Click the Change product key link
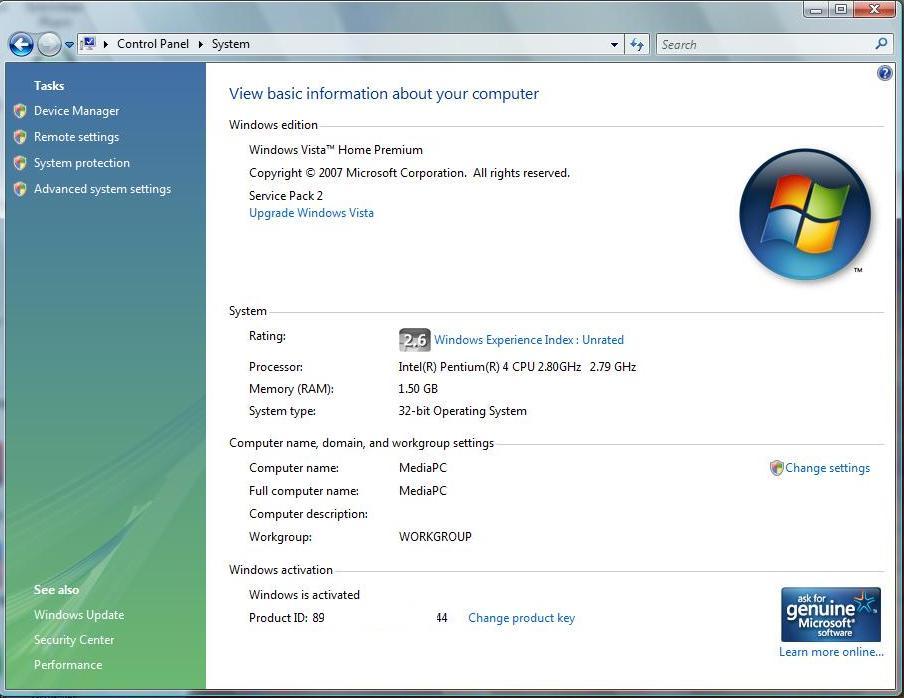Screen dimensions: 904x698 [521, 618]
